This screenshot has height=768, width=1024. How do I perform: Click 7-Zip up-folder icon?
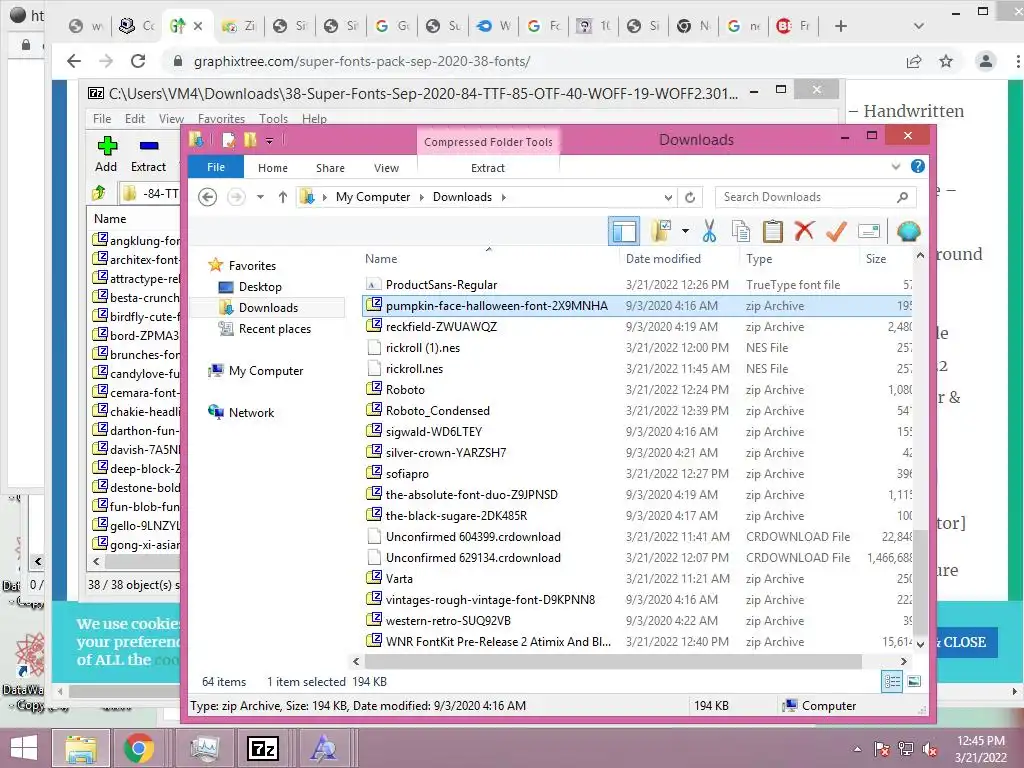point(99,193)
